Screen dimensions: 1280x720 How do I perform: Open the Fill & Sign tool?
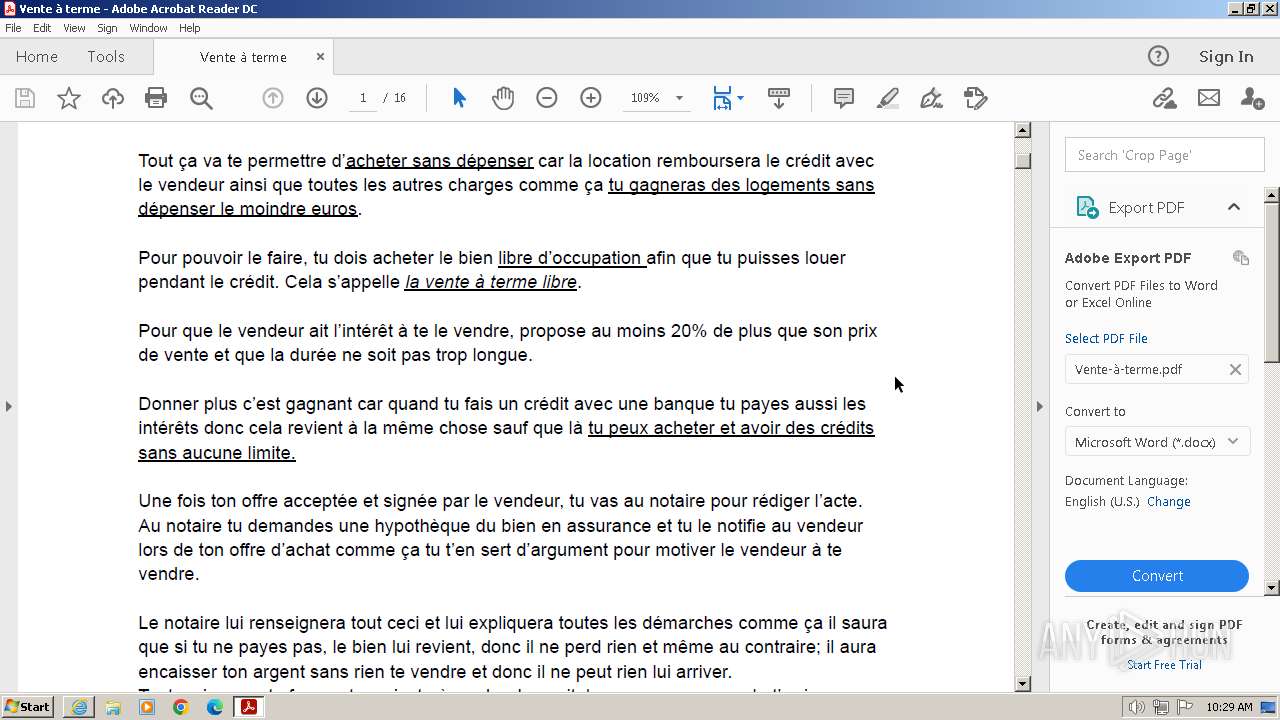(931, 98)
